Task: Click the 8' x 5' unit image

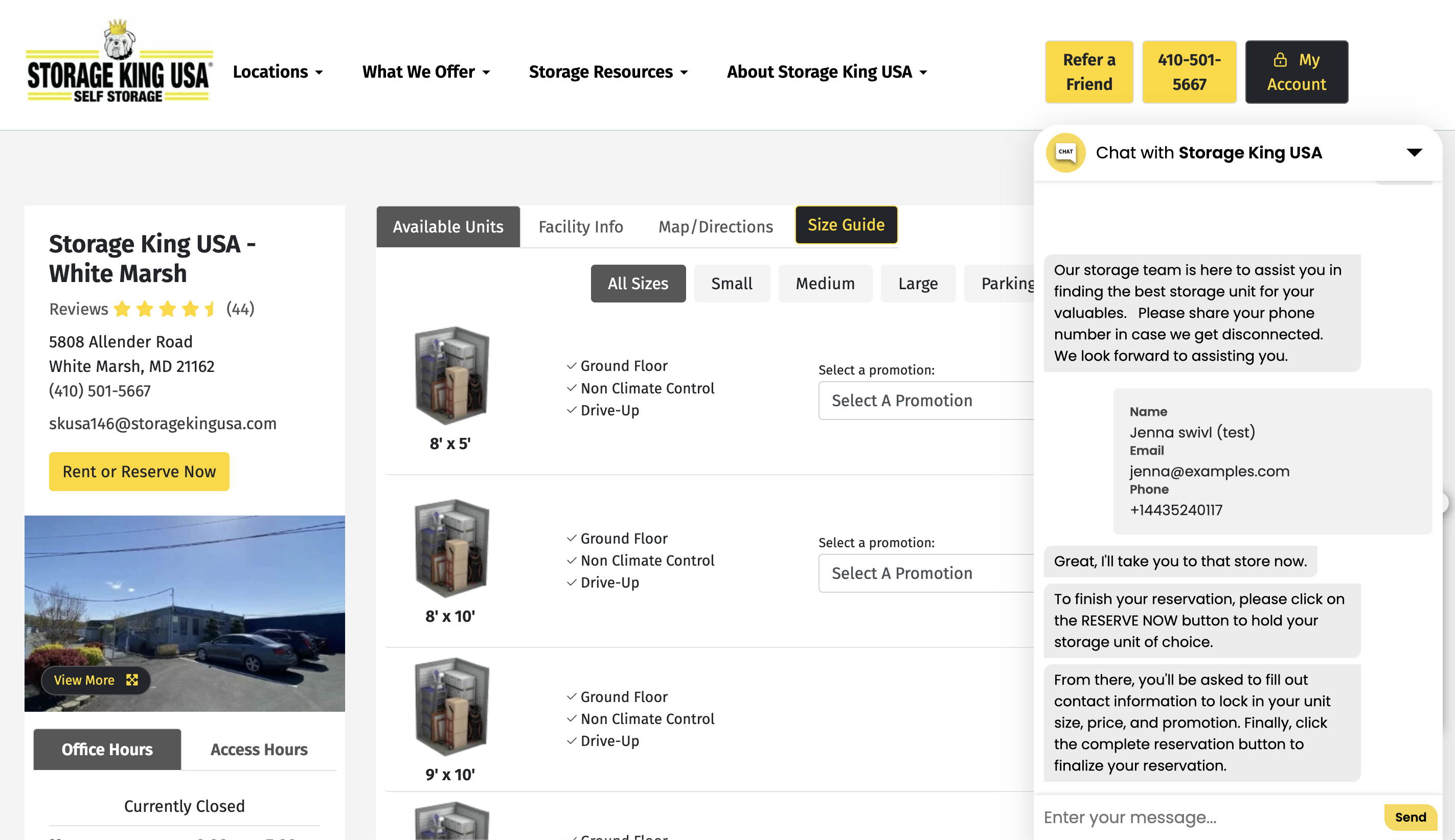Action: pyautogui.click(x=451, y=376)
